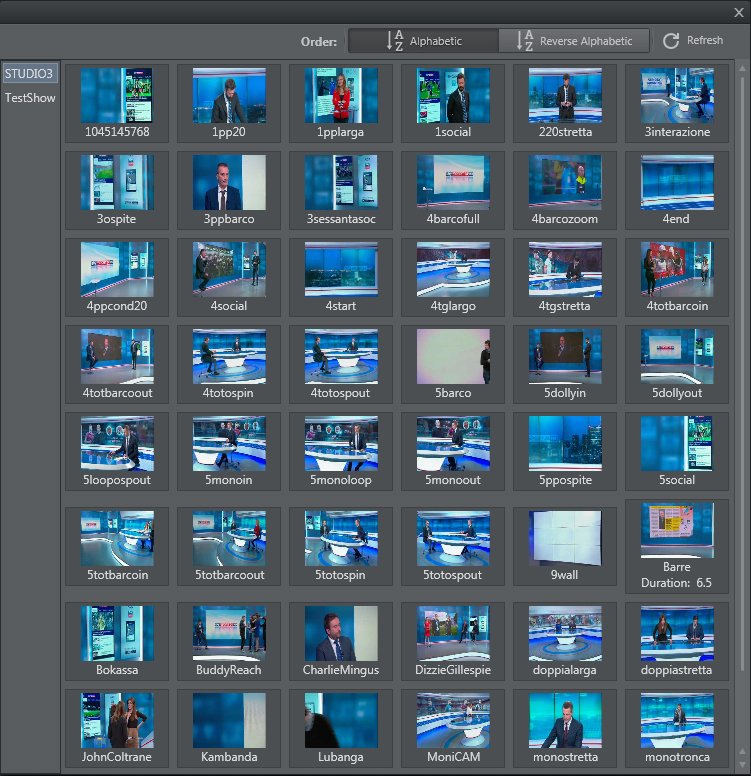The height and width of the screenshot is (776, 751).
Task: Choose the 9wall preset thumbnail
Action: pyautogui.click(x=565, y=539)
